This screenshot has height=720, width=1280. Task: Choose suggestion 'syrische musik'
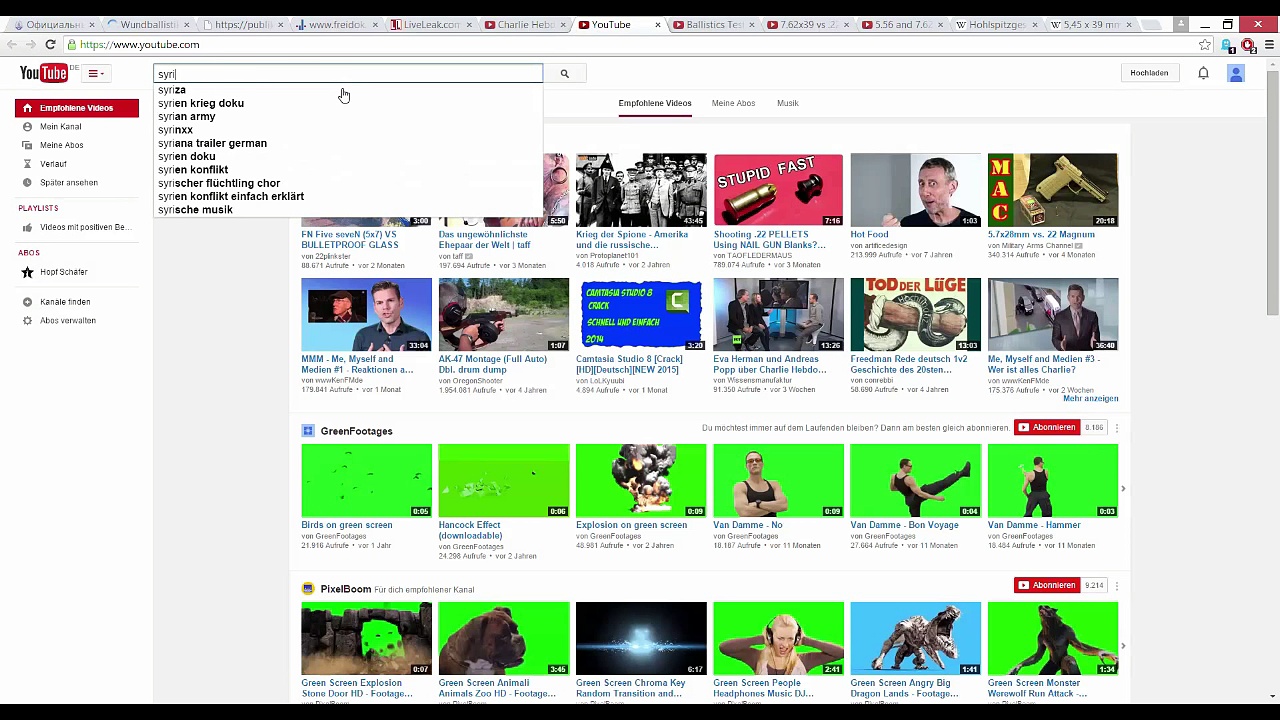pyautogui.click(x=195, y=210)
